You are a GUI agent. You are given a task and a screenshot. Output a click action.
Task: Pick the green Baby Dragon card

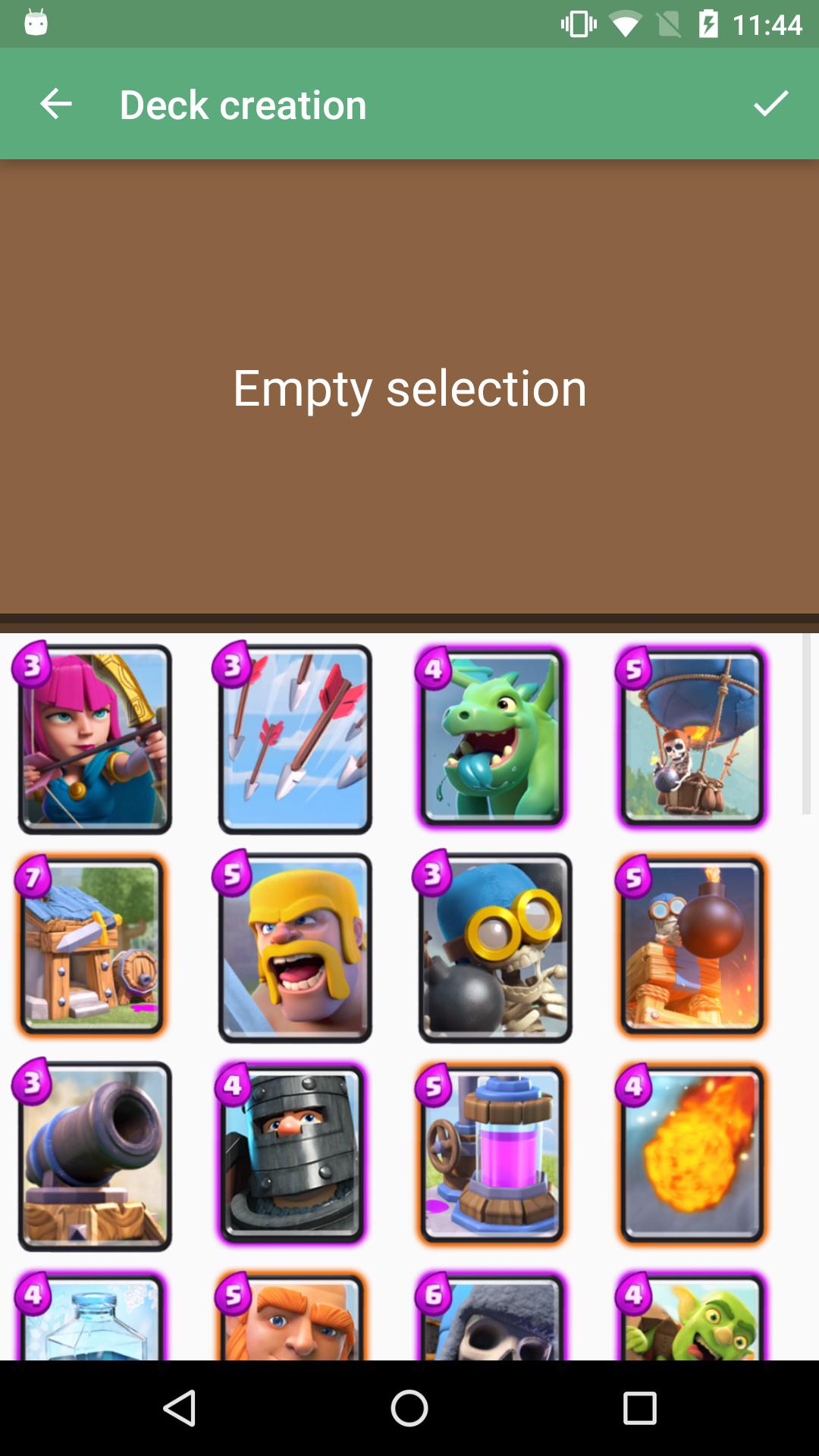coord(493,738)
